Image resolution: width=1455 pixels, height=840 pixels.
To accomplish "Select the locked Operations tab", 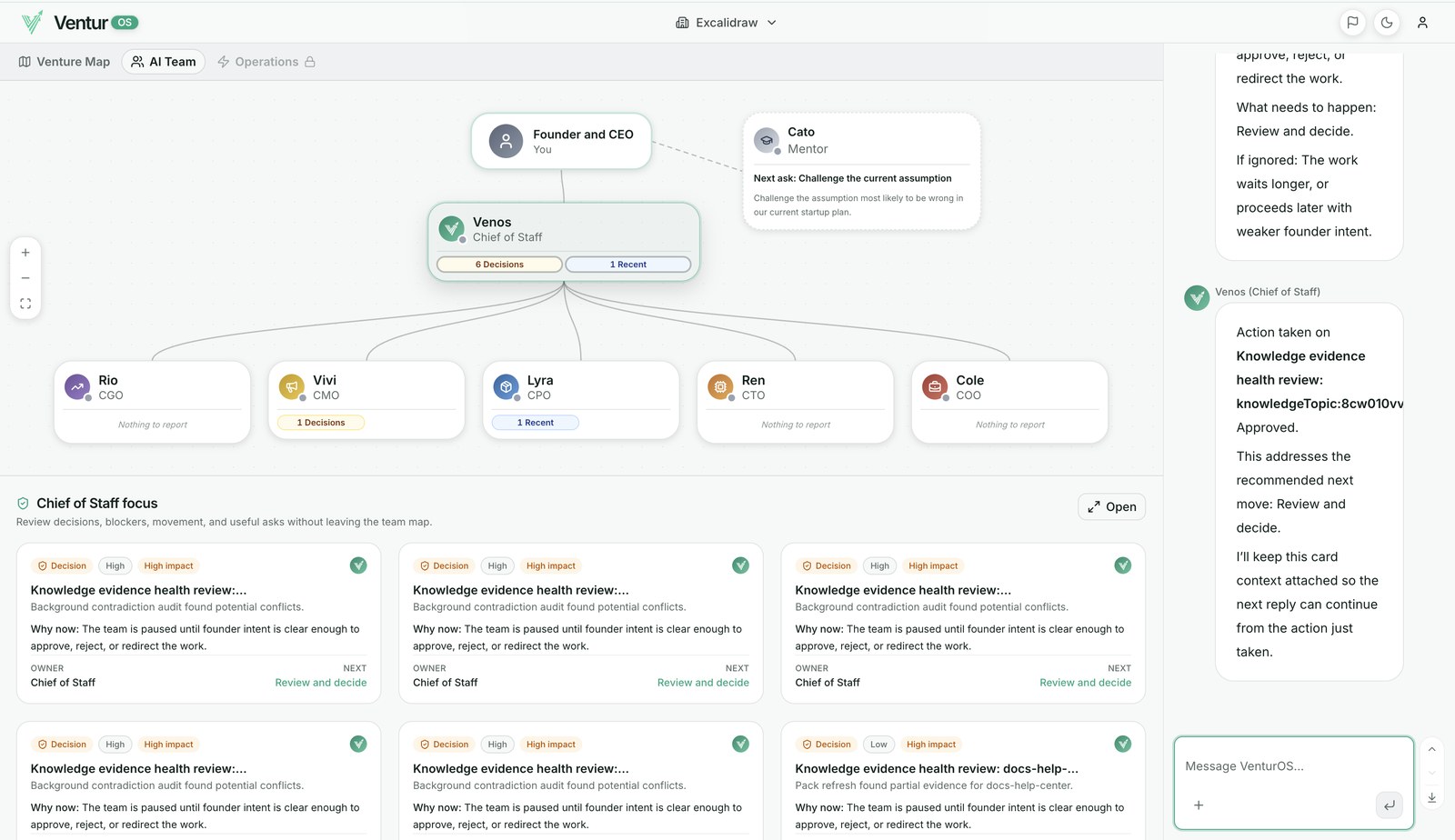I will 266,62.
